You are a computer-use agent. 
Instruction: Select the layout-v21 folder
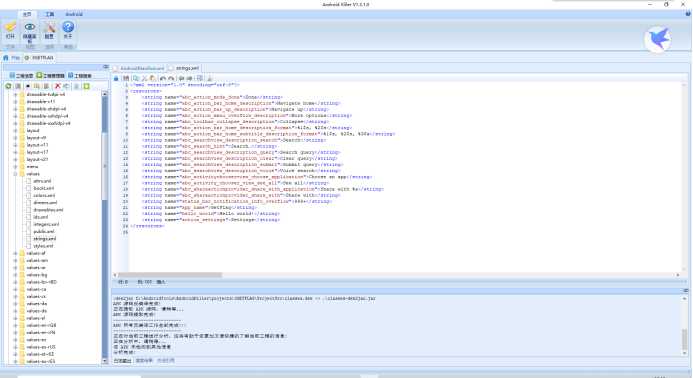(x=37, y=159)
